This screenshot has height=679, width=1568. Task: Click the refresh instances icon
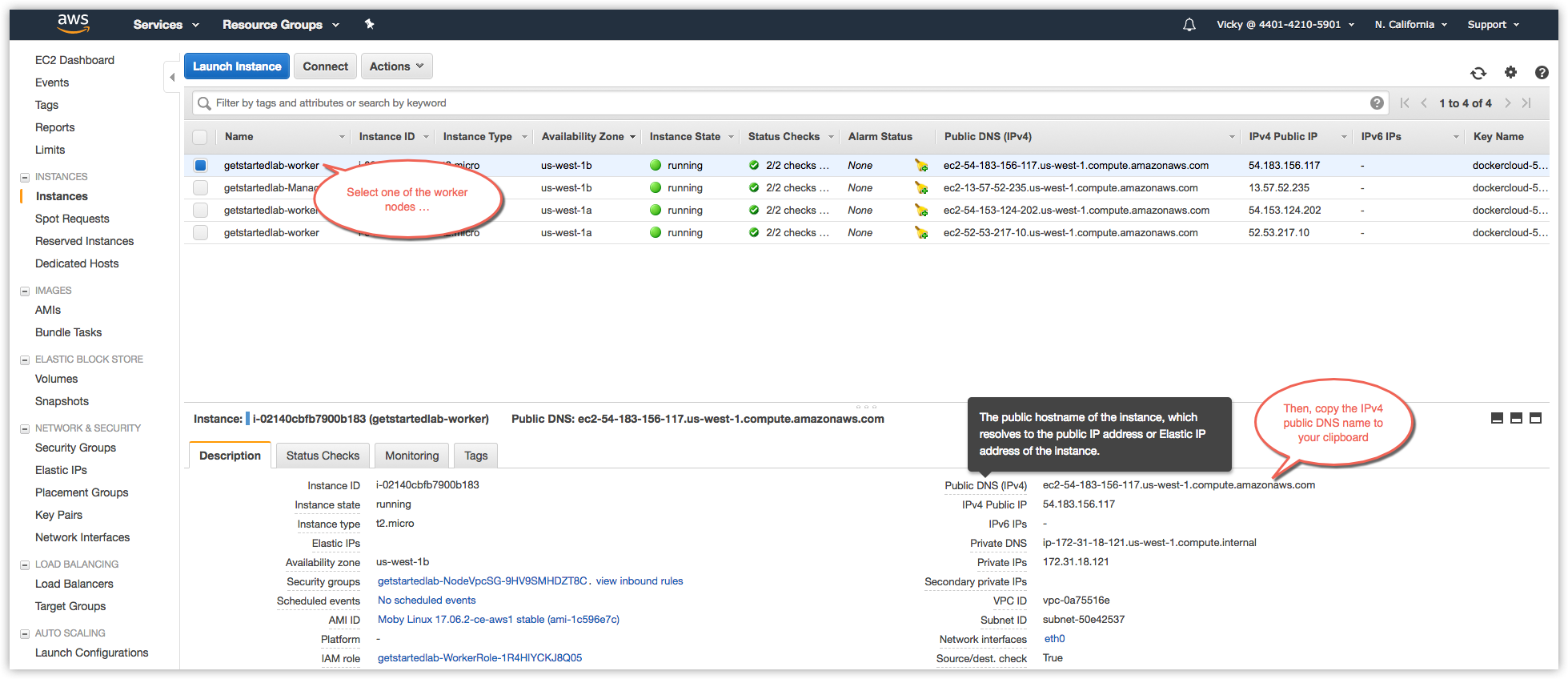click(1478, 73)
